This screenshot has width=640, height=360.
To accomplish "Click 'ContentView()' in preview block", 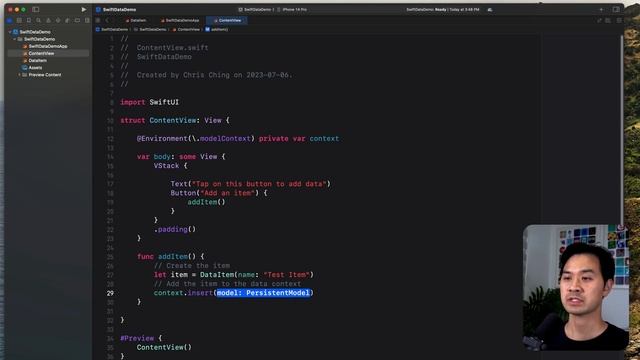I will (x=164, y=347).
